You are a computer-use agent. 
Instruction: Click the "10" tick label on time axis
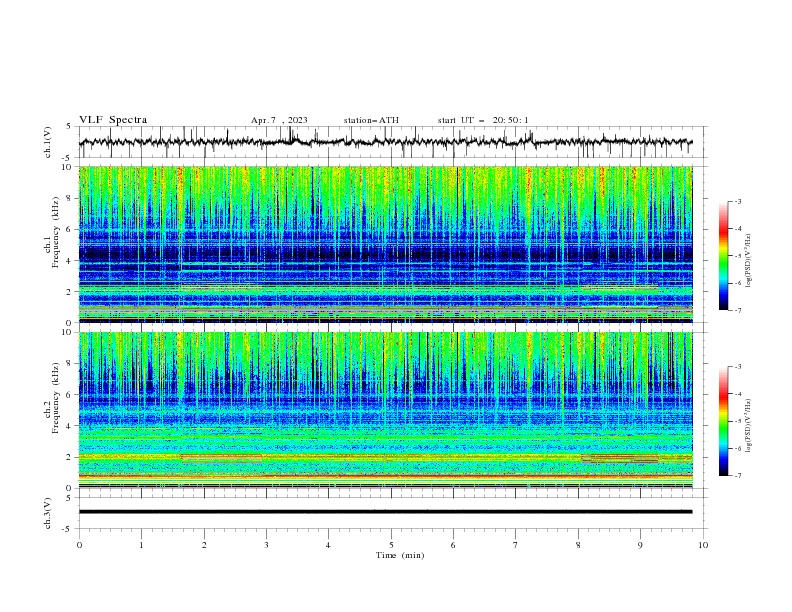pos(703,545)
